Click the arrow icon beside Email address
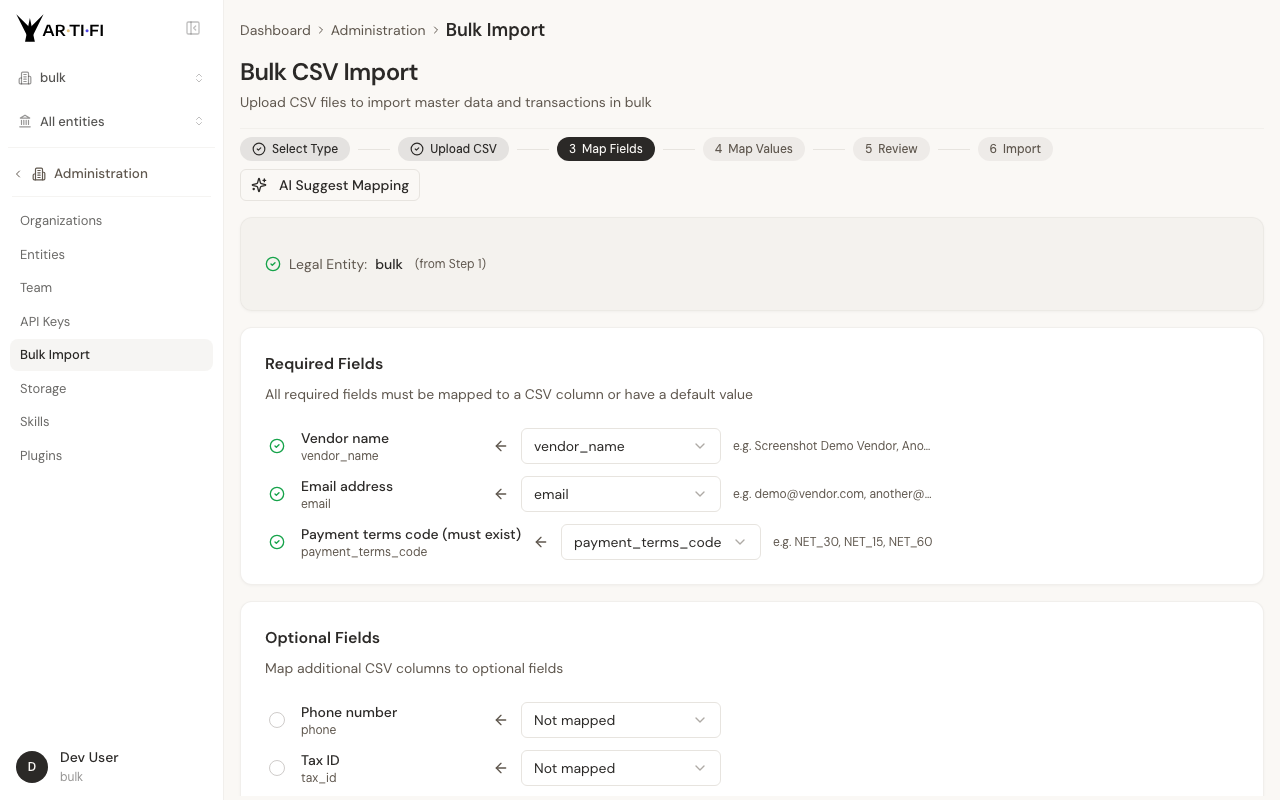The height and width of the screenshot is (800, 1280). [501, 494]
